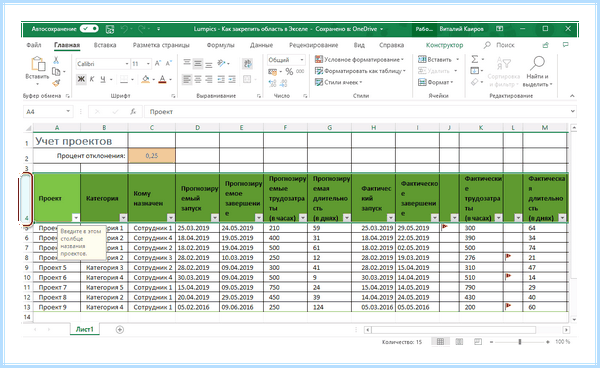Select the Лист1 sheet tab
Viewport: 600px width, 368px height.
coord(85,329)
